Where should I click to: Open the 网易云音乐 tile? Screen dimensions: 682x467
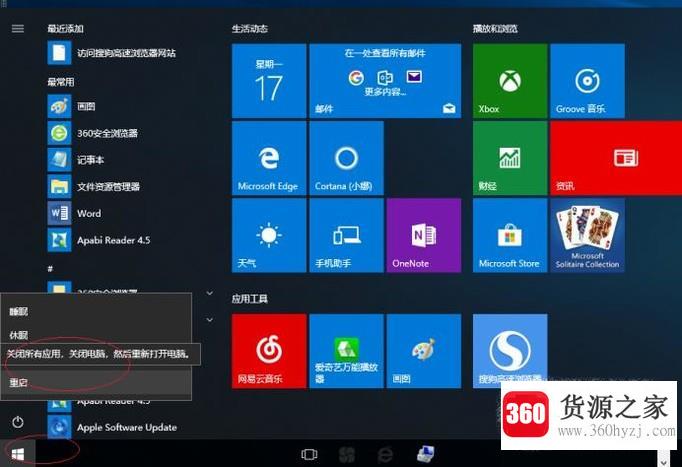(269, 351)
